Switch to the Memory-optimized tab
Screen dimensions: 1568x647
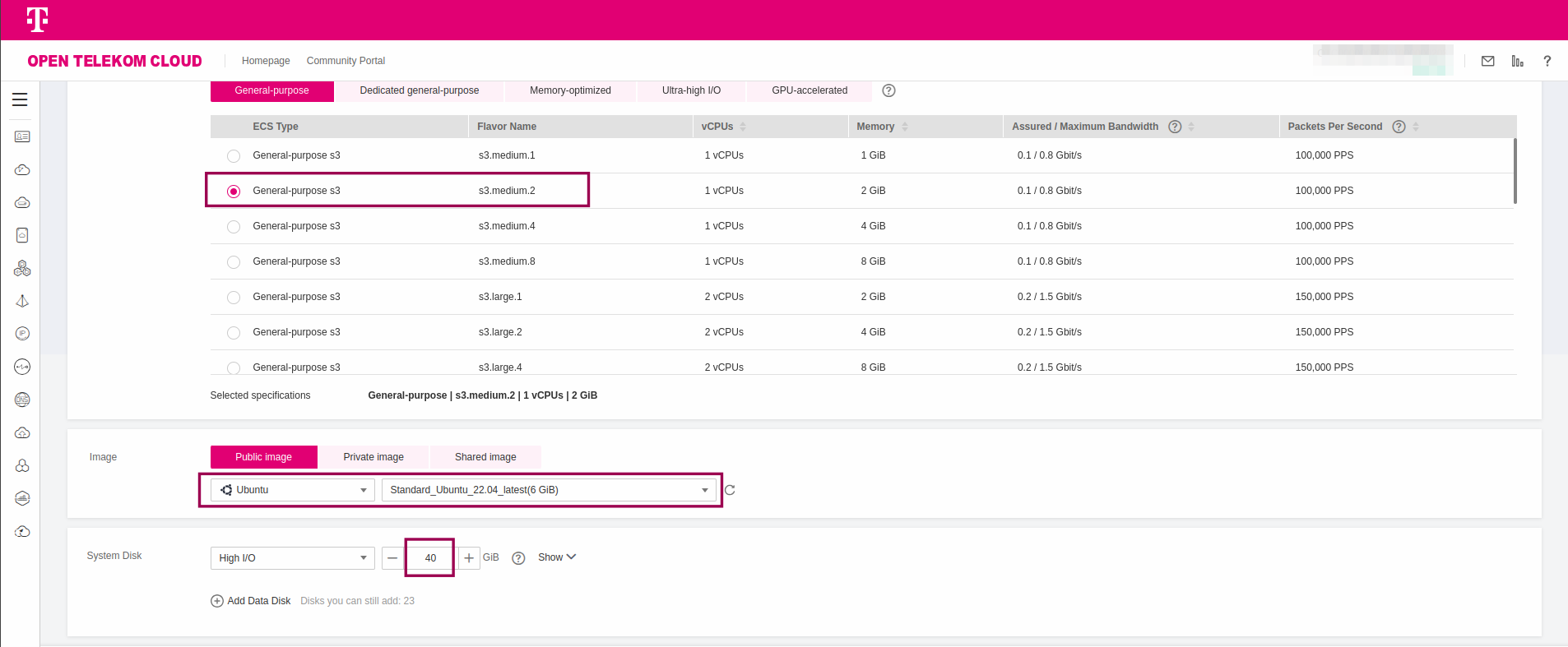tap(570, 90)
